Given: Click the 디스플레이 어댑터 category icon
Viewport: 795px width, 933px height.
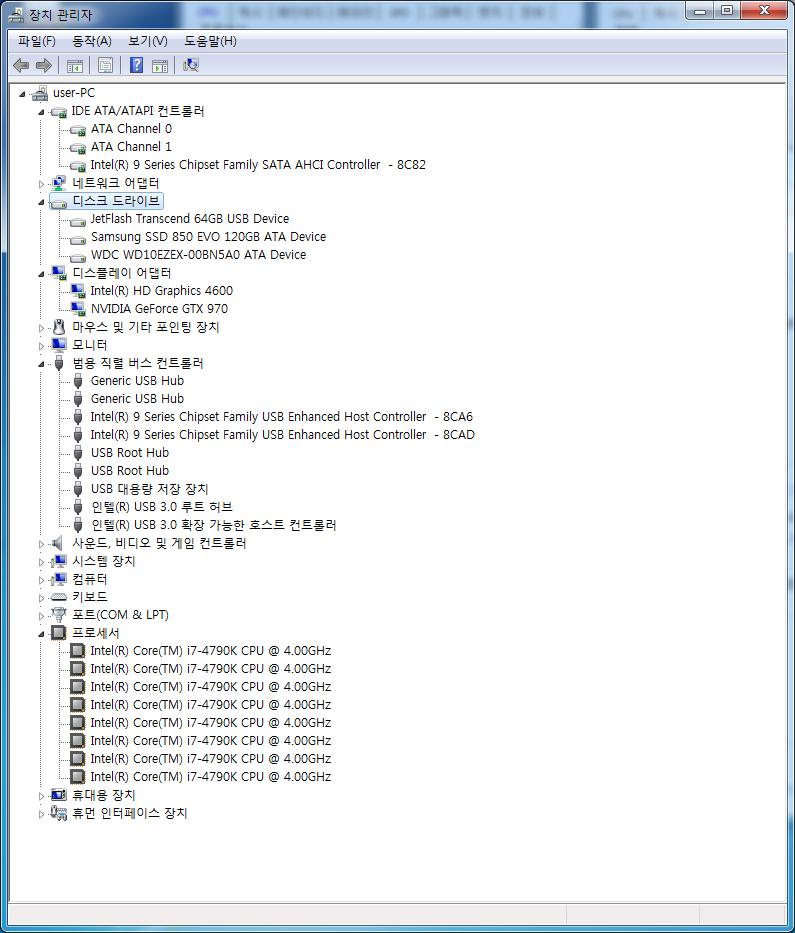Looking at the screenshot, I should (58, 273).
